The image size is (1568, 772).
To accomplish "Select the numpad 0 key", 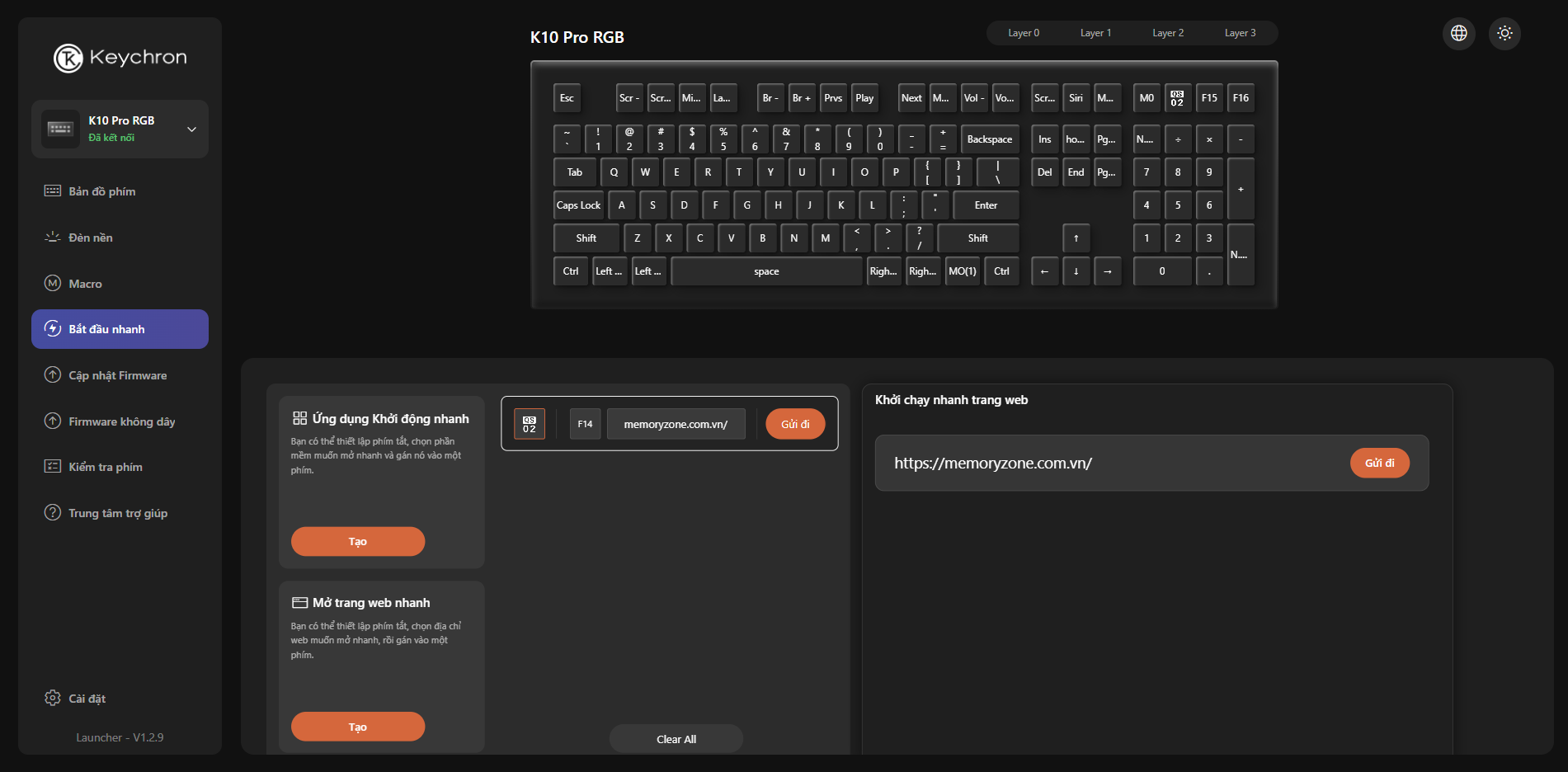I will coord(1162,271).
